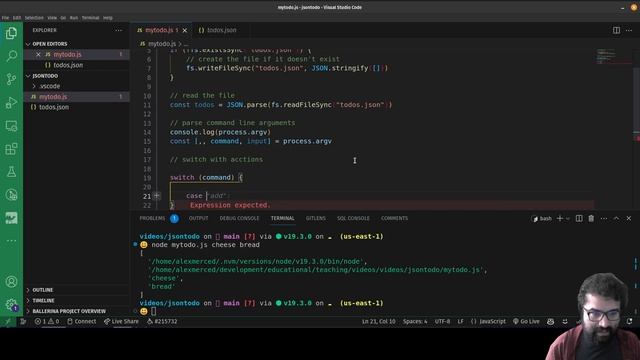Open terminal panel more actions ellipsis
This screenshot has width=640, height=360.
[x=604, y=218]
